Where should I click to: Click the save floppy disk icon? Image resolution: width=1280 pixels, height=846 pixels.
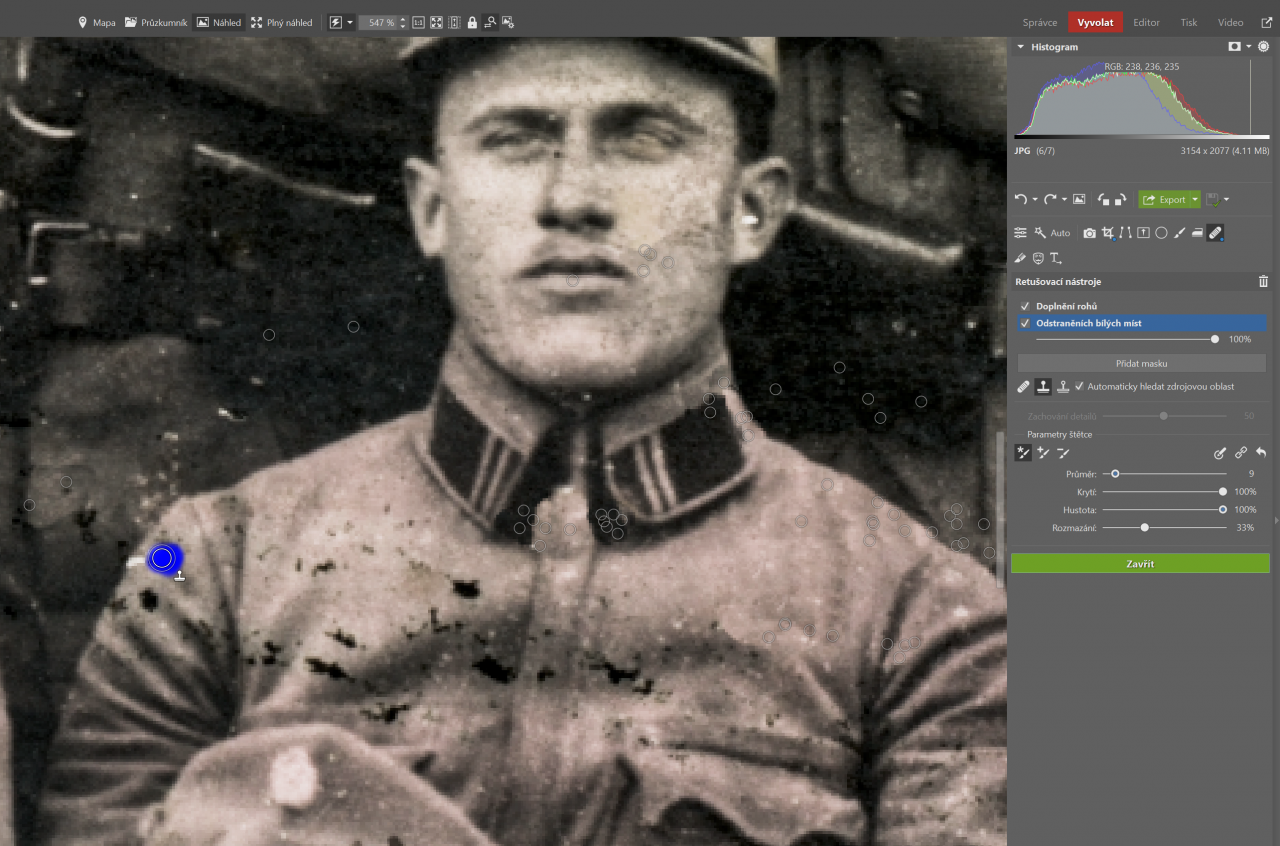pyautogui.click(x=1213, y=200)
